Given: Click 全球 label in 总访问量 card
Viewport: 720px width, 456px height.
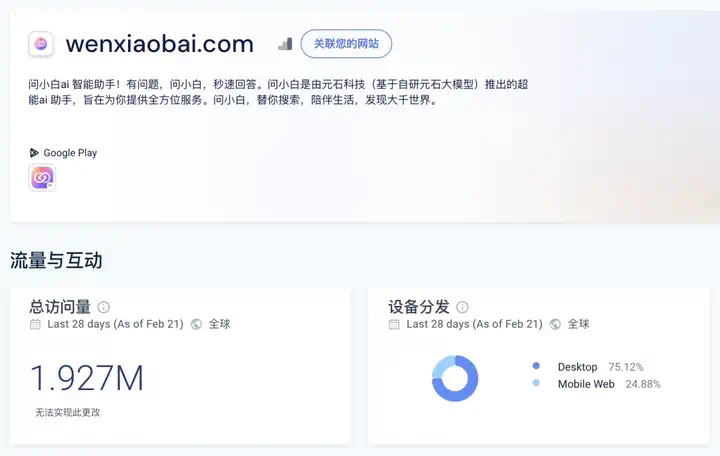Looking at the screenshot, I should click(219, 324).
